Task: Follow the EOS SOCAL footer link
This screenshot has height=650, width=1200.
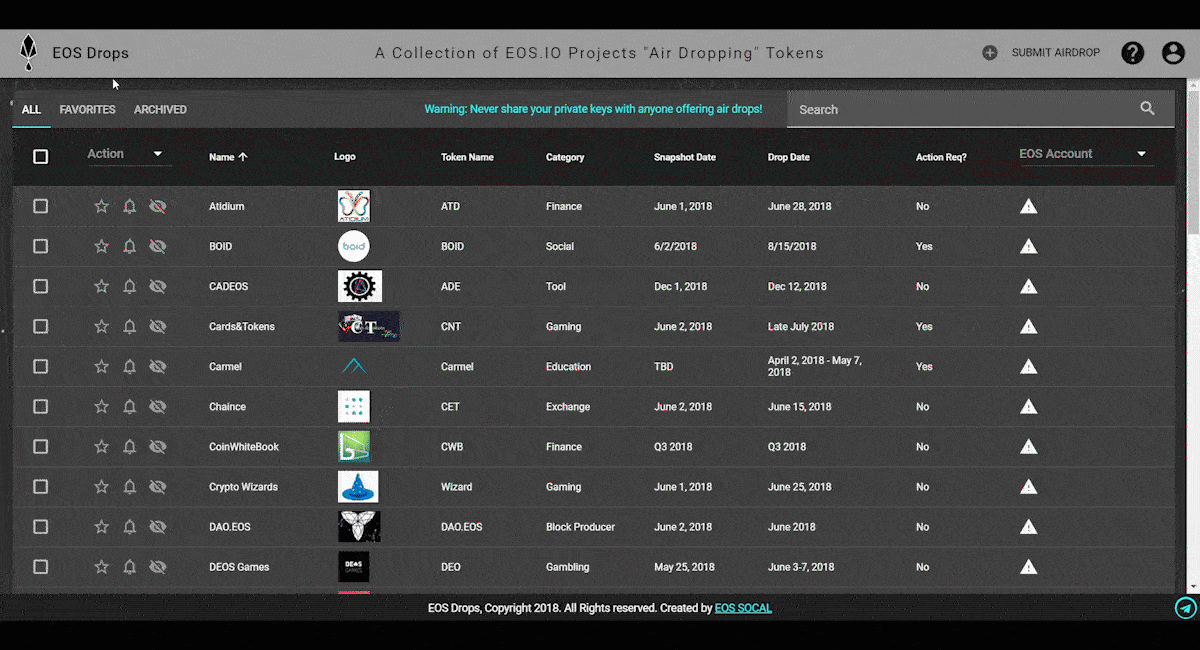Action: pyautogui.click(x=743, y=608)
